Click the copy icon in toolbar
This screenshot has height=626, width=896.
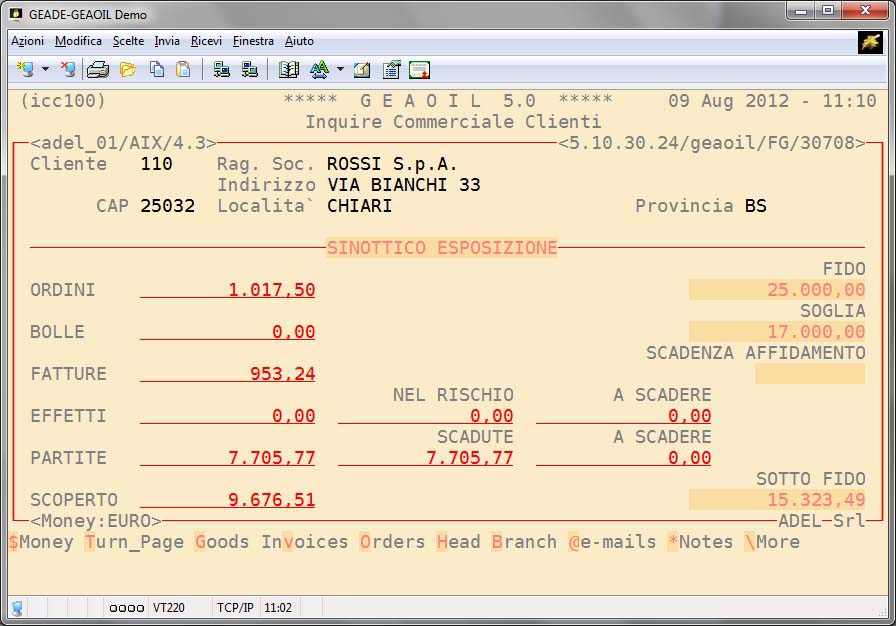click(x=157, y=69)
